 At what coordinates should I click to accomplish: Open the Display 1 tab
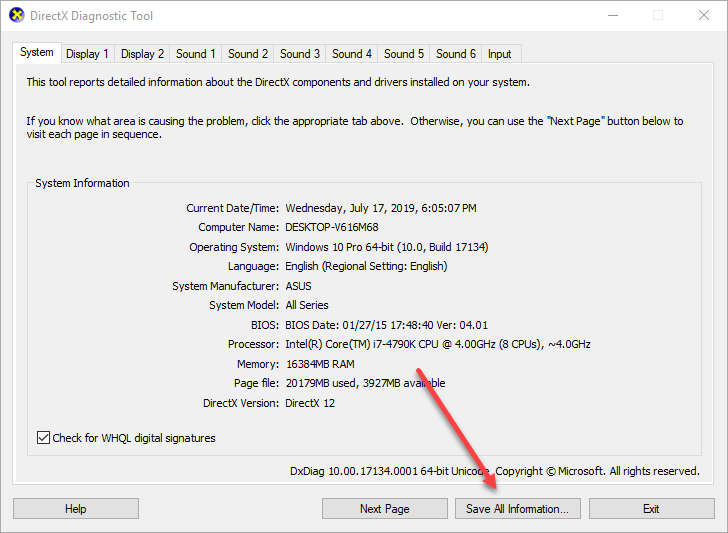click(x=87, y=54)
